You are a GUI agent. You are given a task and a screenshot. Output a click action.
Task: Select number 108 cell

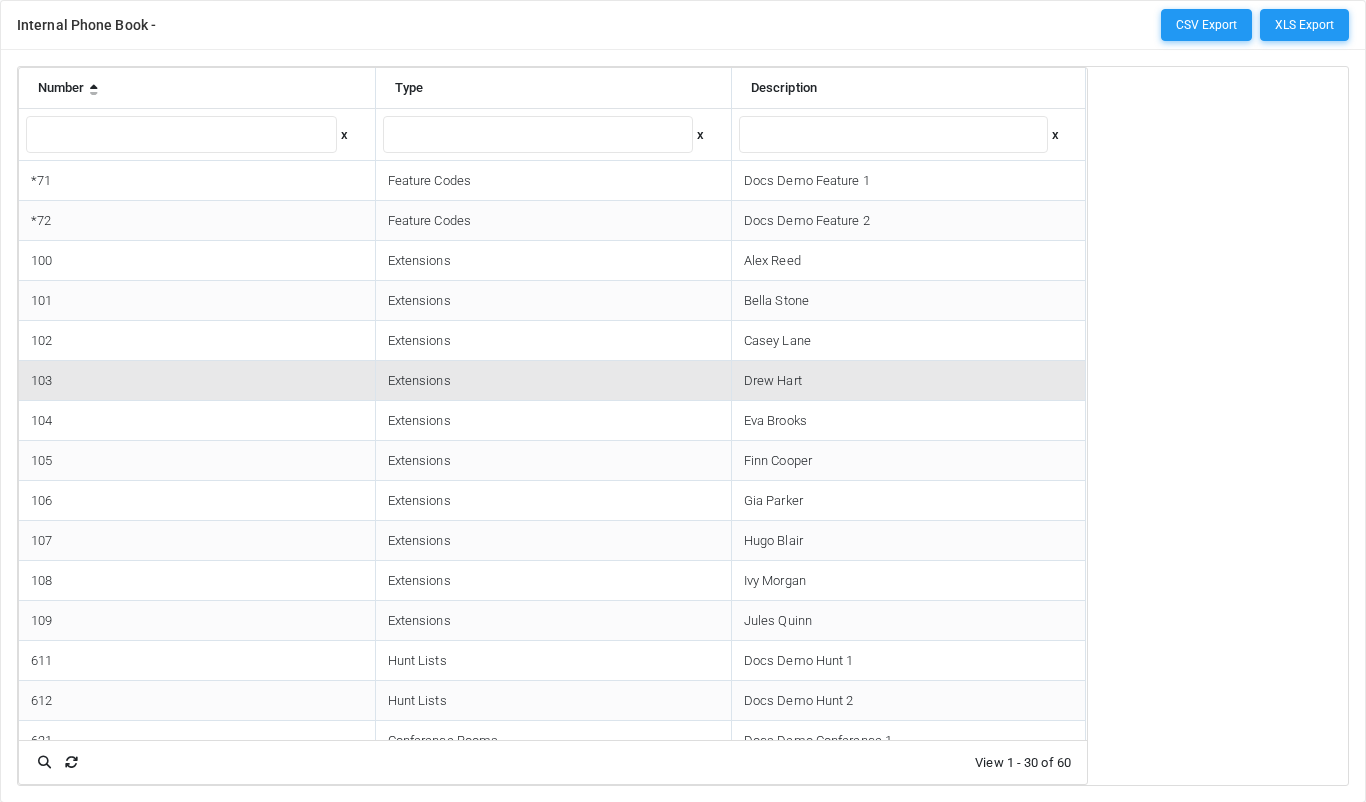pos(197,581)
